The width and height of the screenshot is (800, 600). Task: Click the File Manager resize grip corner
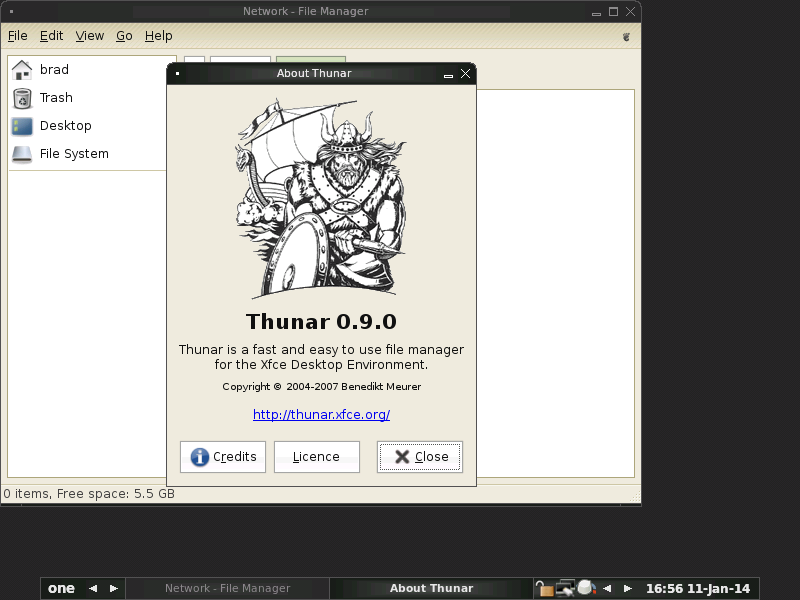[636, 496]
